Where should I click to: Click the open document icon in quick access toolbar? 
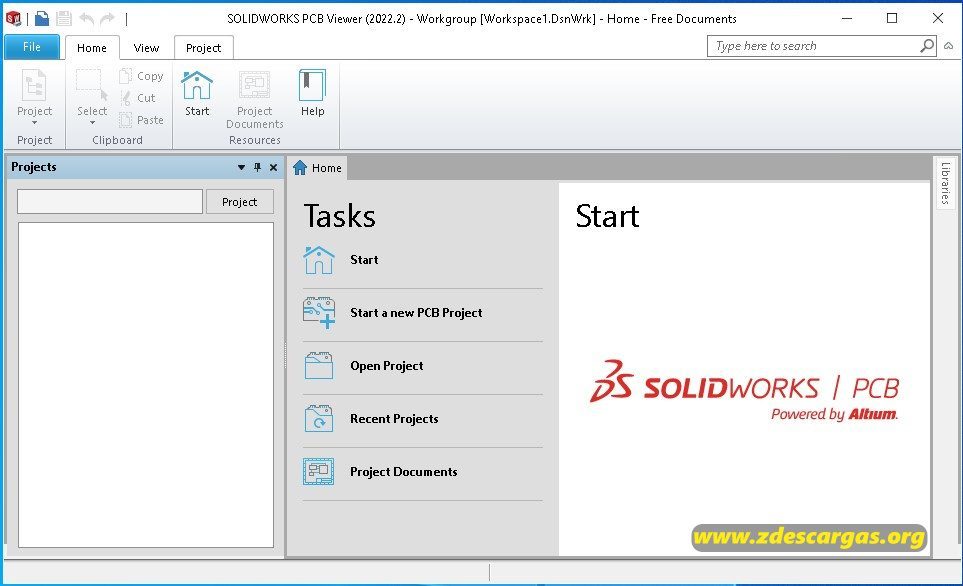click(x=42, y=18)
